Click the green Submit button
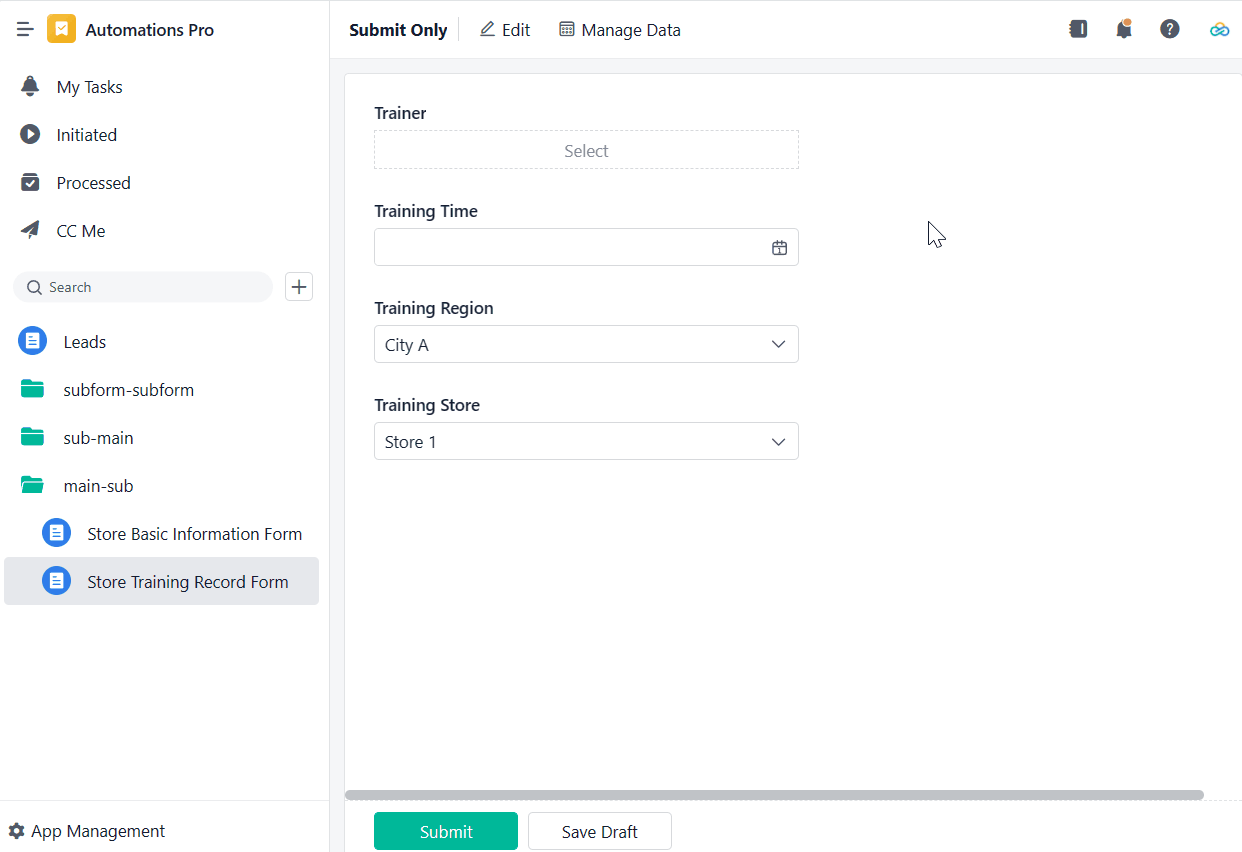The height and width of the screenshot is (852, 1242). click(446, 831)
